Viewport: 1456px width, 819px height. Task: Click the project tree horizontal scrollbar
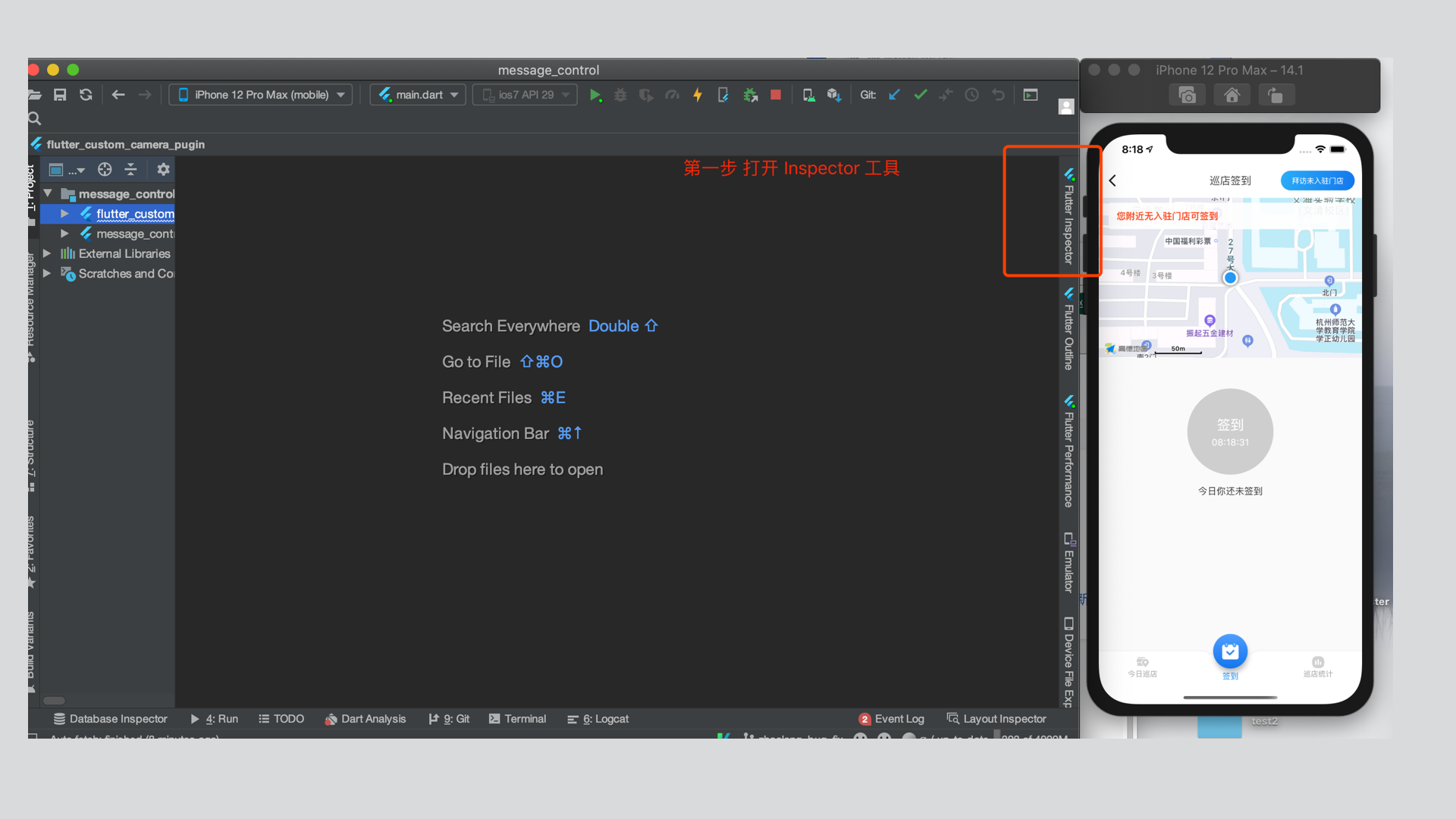point(54,700)
